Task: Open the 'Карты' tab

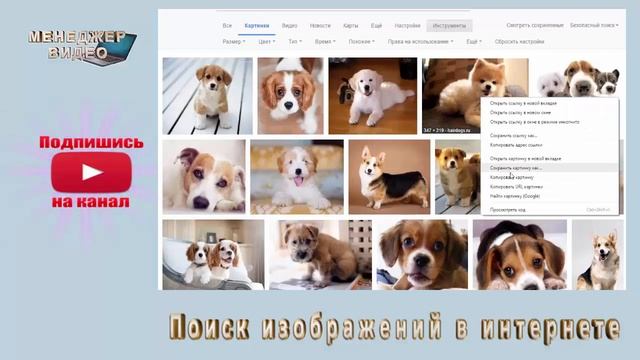Action: click(351, 26)
